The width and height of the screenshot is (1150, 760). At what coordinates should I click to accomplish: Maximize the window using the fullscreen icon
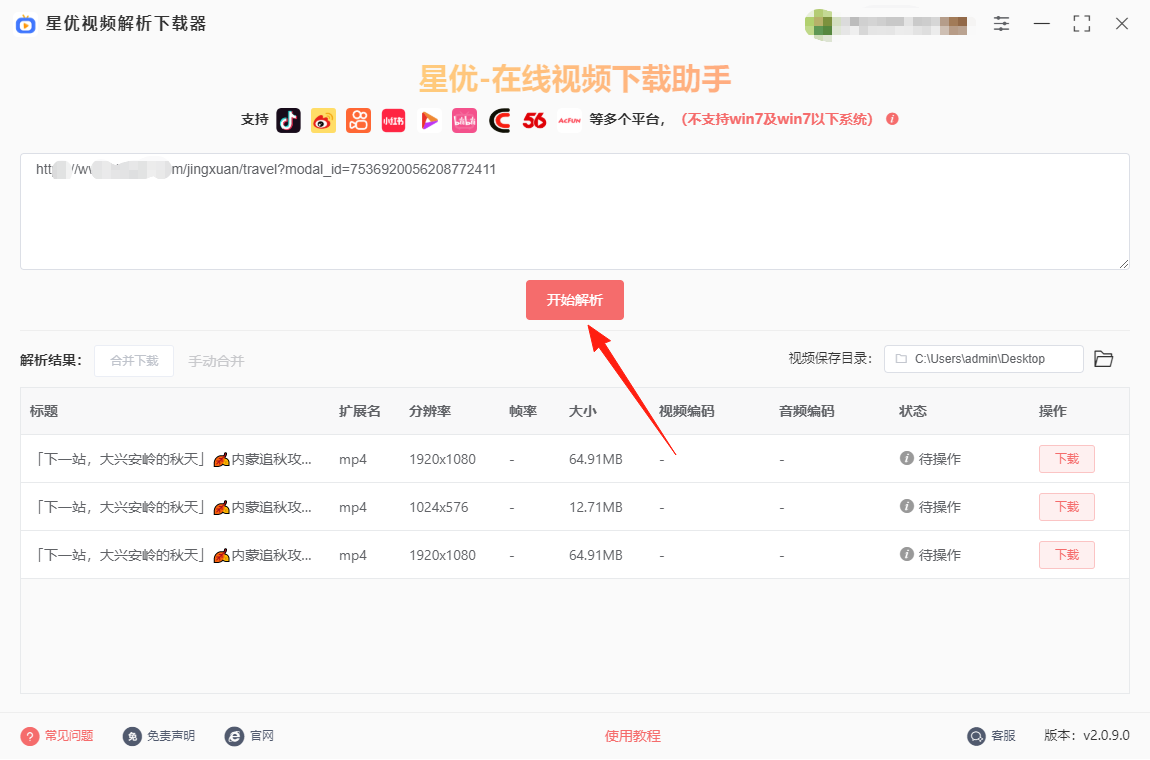(1082, 23)
